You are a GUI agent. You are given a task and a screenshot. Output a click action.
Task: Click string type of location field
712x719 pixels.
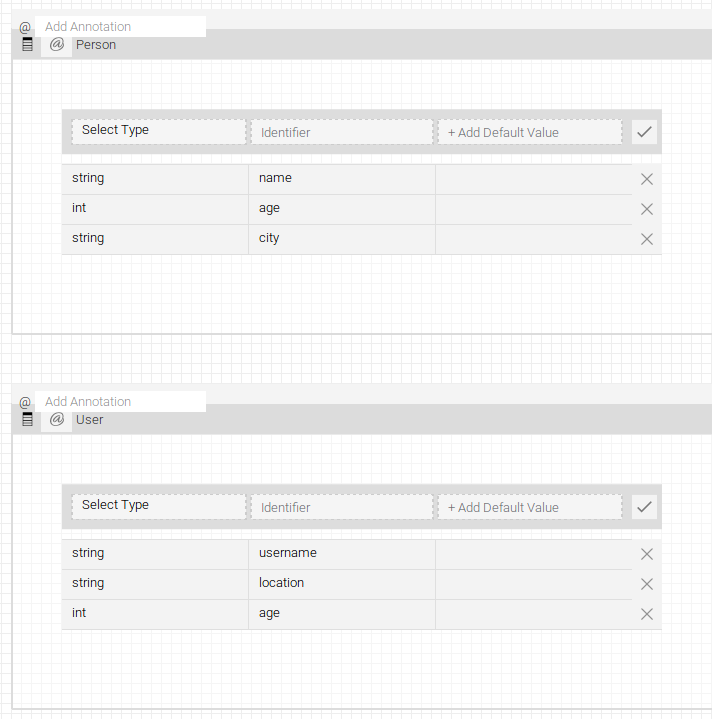[x=155, y=584]
